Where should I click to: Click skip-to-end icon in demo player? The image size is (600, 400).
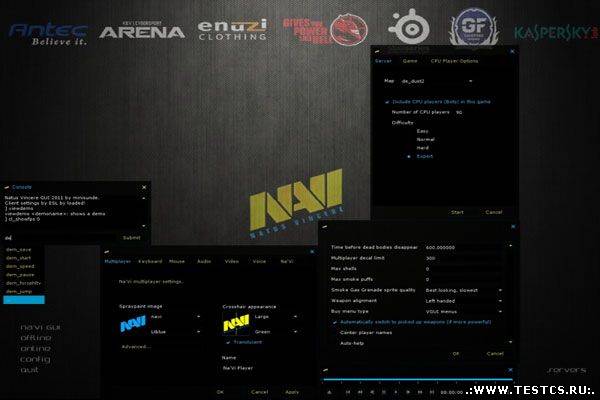[x=432, y=392]
